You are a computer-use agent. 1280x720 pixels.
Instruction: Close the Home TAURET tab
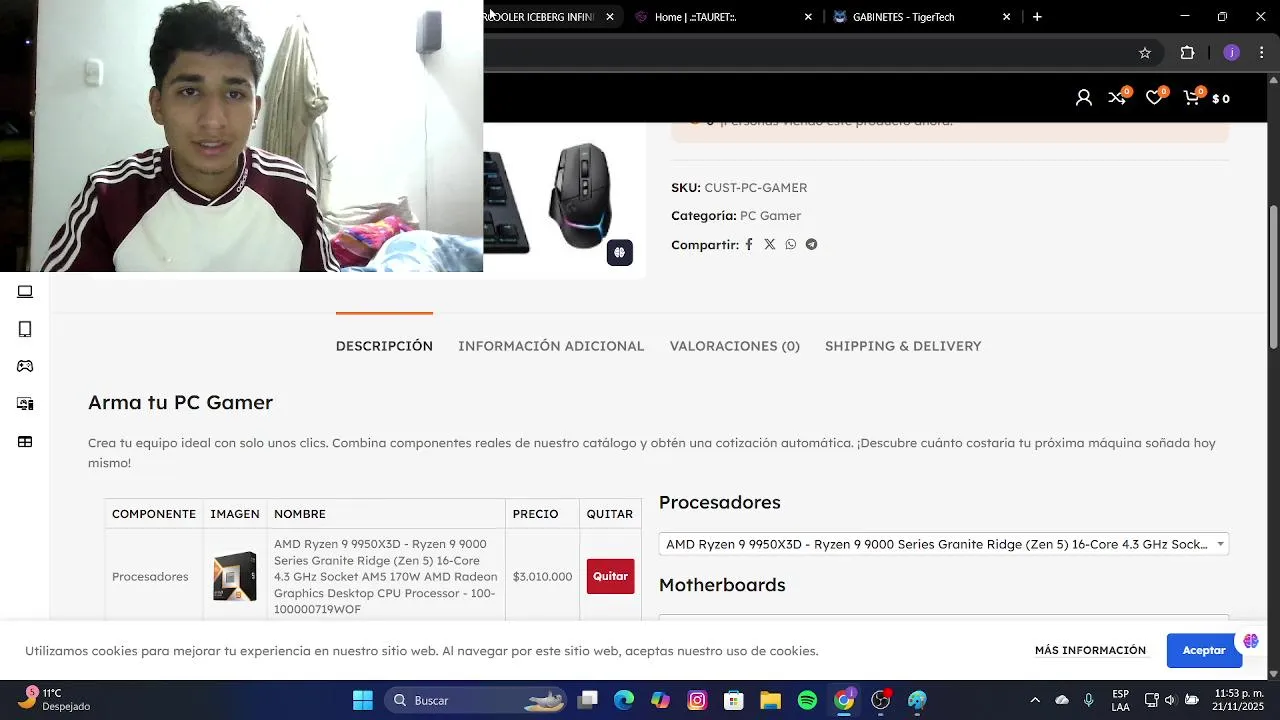pyautogui.click(x=808, y=17)
